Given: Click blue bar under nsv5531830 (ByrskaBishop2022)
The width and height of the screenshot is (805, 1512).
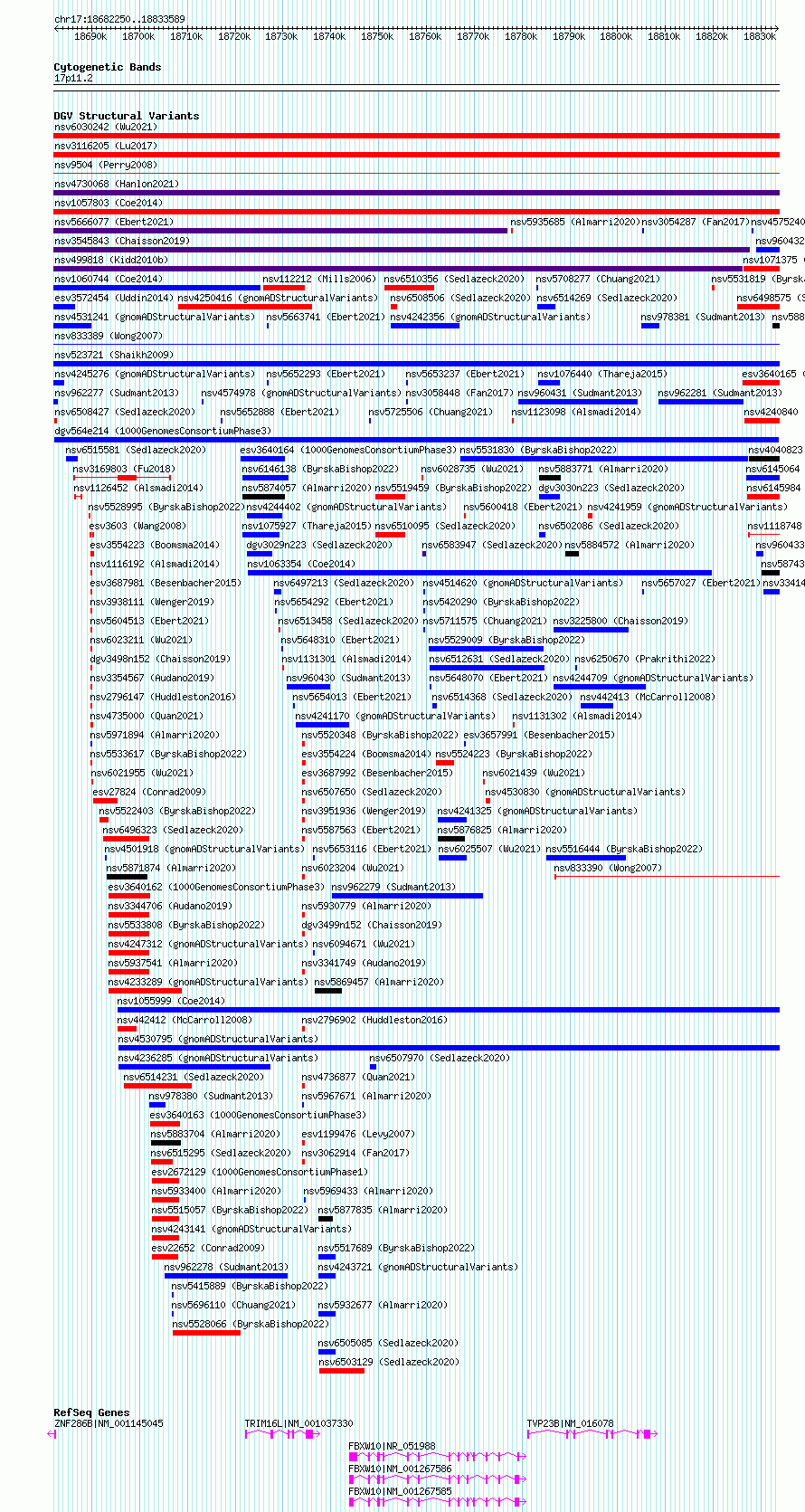Looking at the screenshot, I should coord(604,459).
